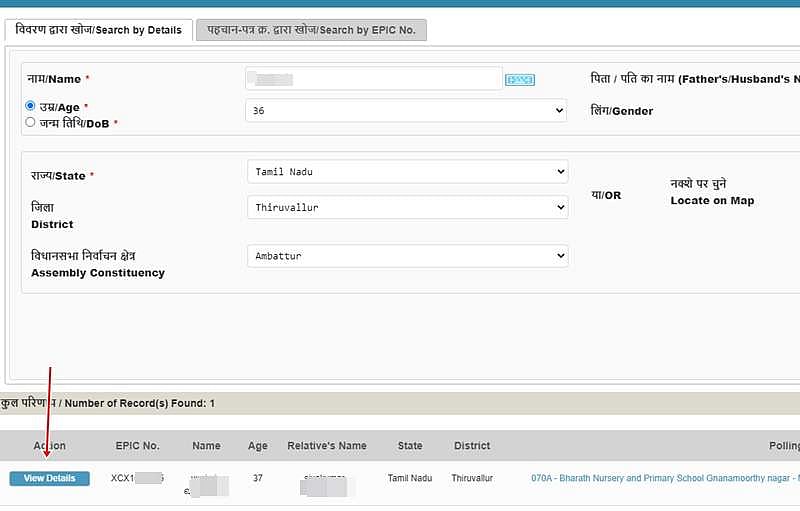Select the DoB radio button
The width and height of the screenshot is (800, 511).
[x=30, y=122]
